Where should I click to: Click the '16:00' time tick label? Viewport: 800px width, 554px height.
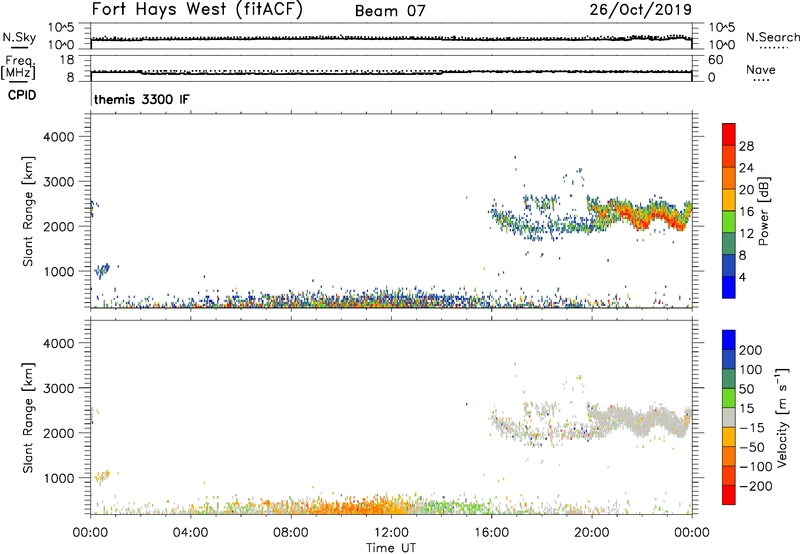tap(491, 533)
